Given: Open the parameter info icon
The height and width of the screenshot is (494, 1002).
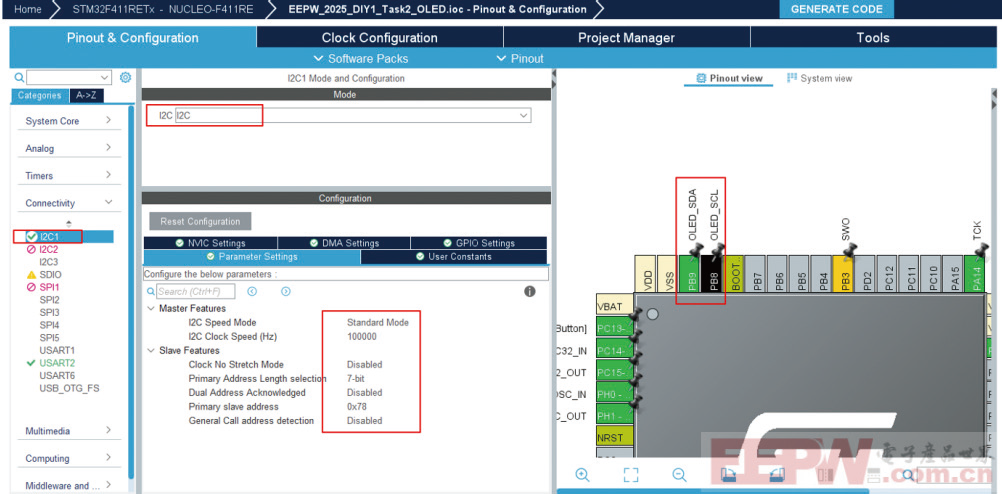Looking at the screenshot, I should 530,291.
